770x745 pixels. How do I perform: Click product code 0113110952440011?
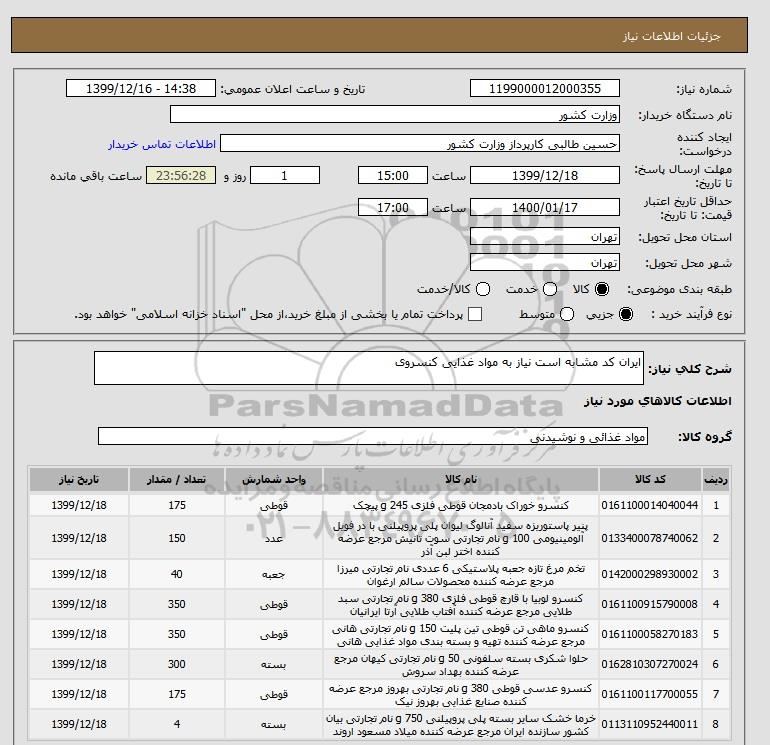click(x=650, y=724)
